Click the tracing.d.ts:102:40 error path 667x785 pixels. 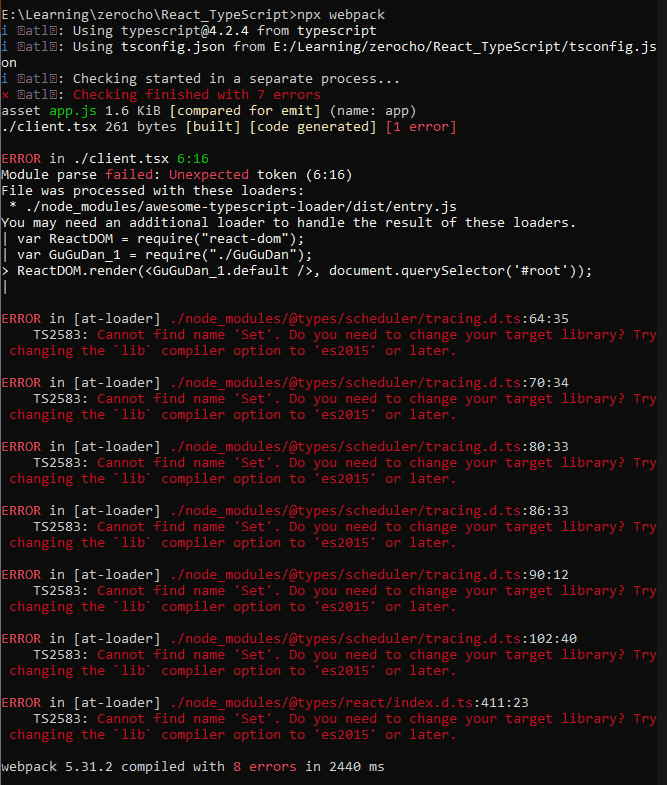(373, 640)
